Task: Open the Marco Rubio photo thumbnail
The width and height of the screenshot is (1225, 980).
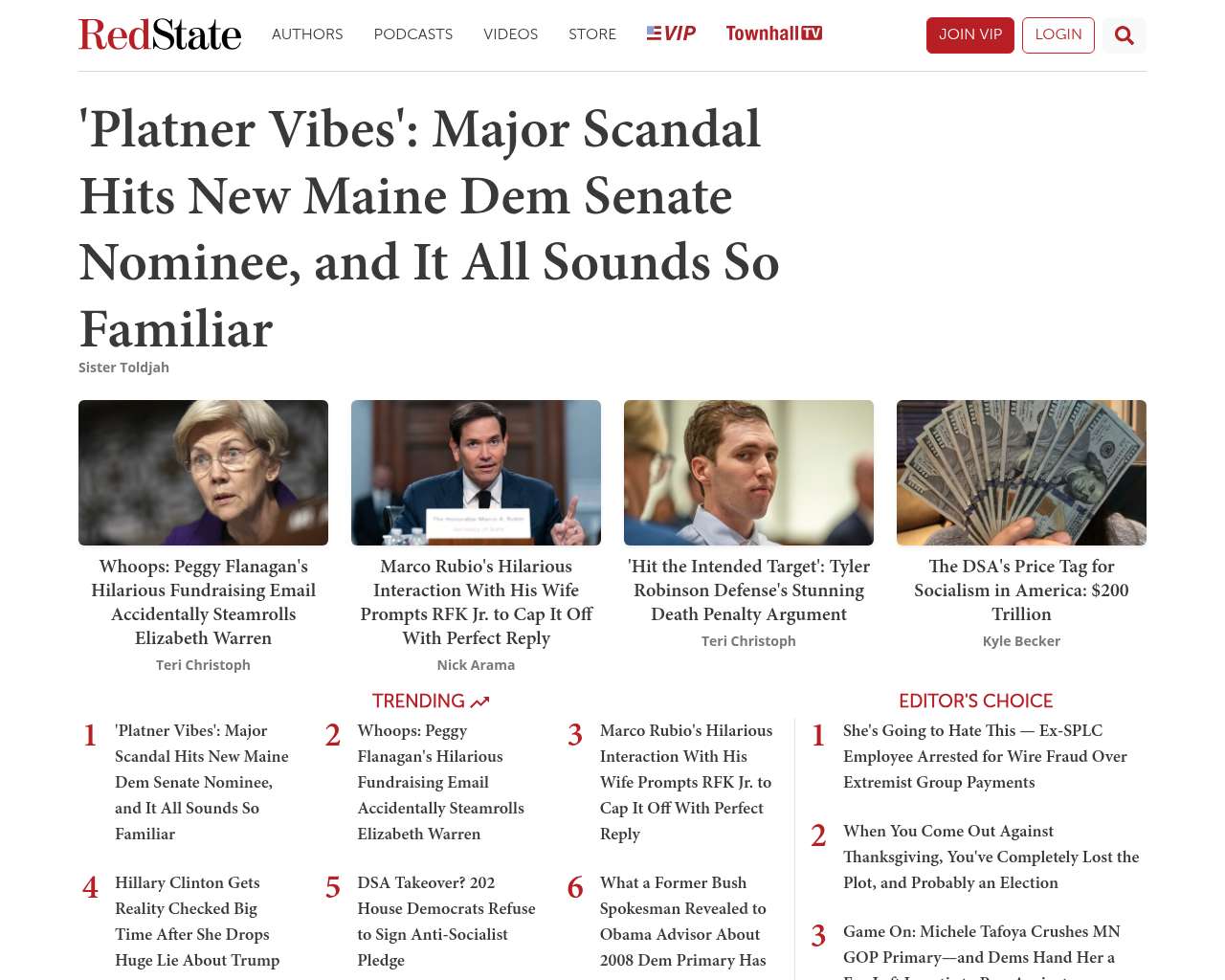Action: coord(476,473)
